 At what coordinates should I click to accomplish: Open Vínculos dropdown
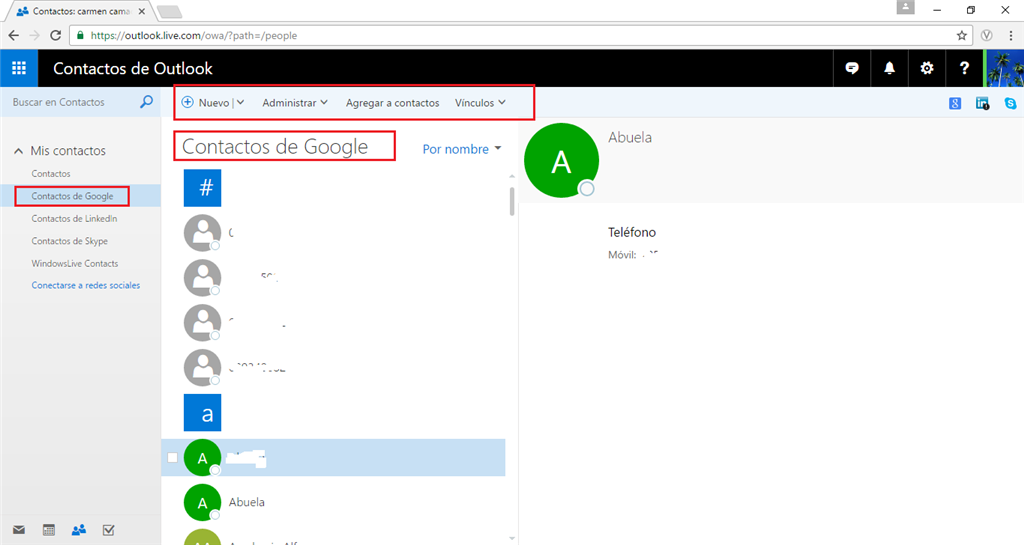[480, 102]
